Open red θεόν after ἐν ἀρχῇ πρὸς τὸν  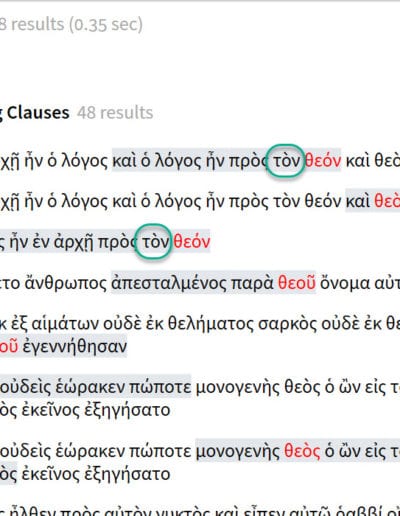(192, 242)
